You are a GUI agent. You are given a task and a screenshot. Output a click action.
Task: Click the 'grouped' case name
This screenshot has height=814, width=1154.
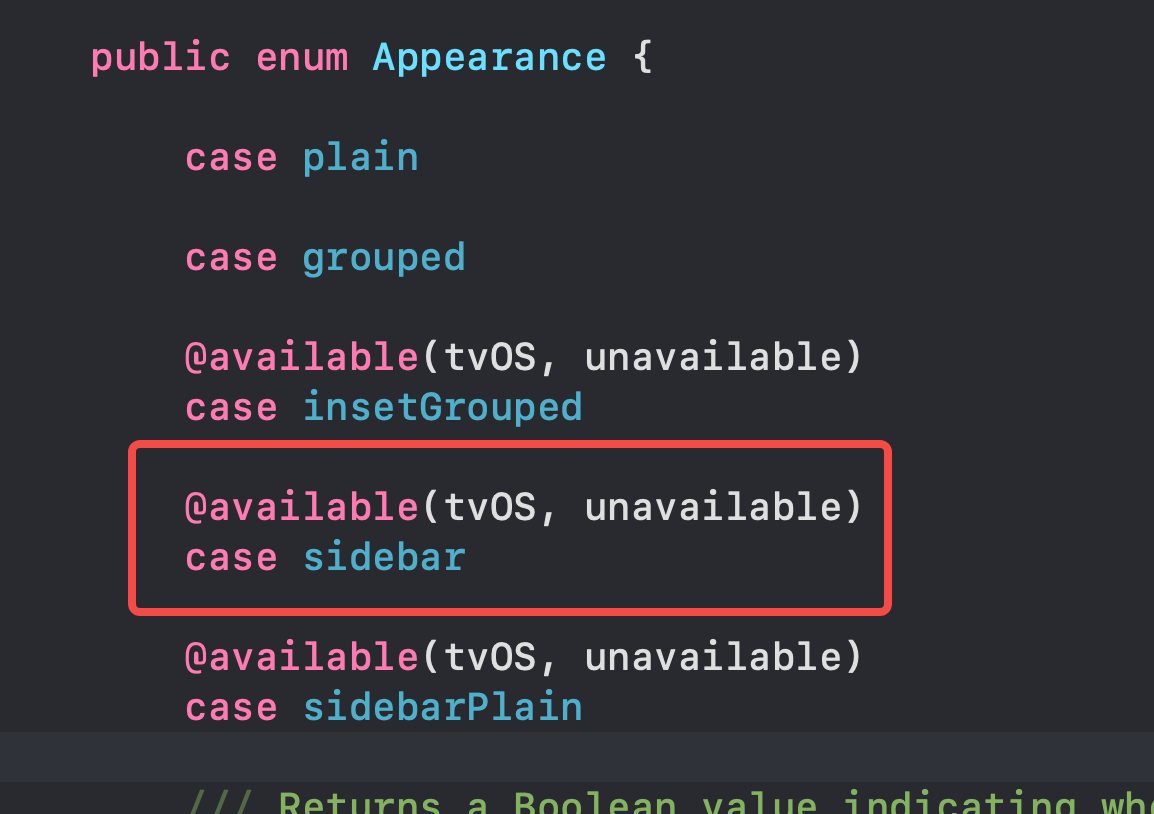pyautogui.click(x=384, y=258)
